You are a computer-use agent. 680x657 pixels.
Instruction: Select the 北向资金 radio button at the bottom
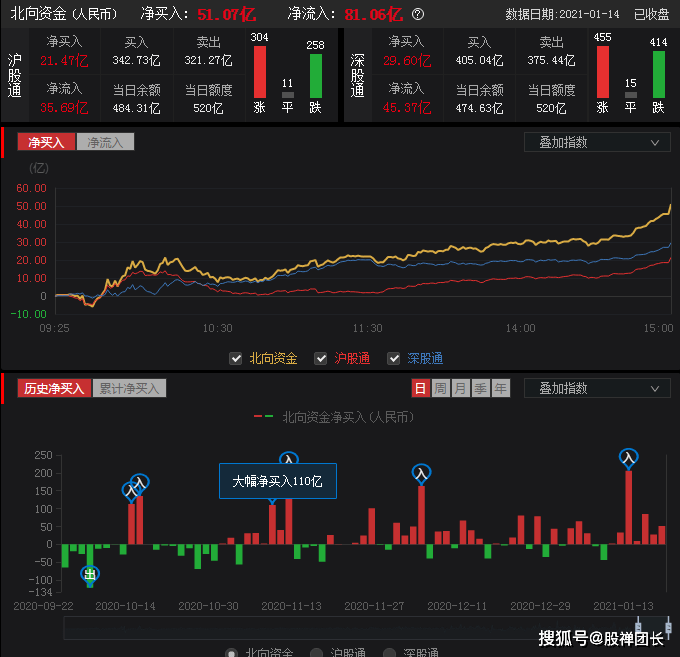[232, 653]
